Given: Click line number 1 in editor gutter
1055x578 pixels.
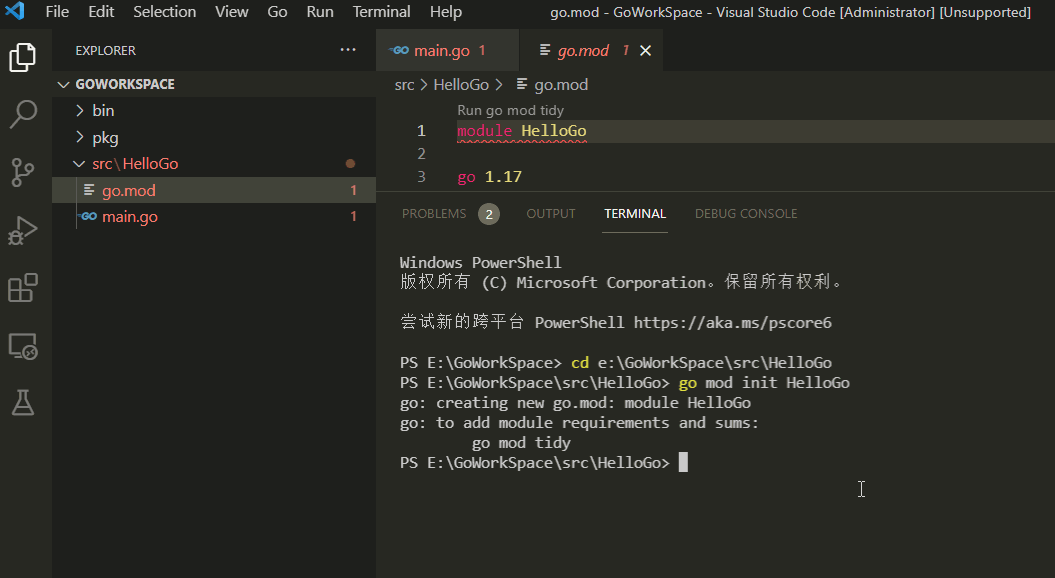Looking at the screenshot, I should pyautogui.click(x=421, y=131).
